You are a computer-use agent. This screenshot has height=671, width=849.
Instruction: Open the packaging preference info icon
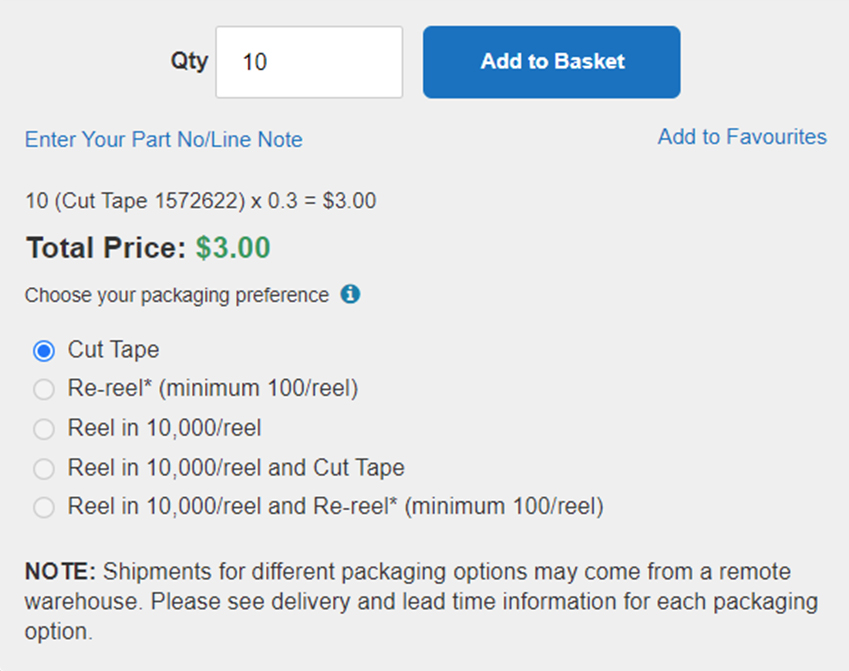[350, 294]
